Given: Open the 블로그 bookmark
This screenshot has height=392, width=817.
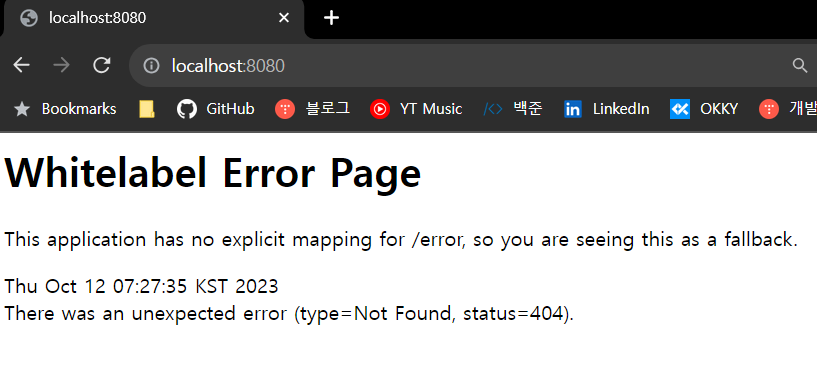Looking at the screenshot, I should click(x=313, y=109).
